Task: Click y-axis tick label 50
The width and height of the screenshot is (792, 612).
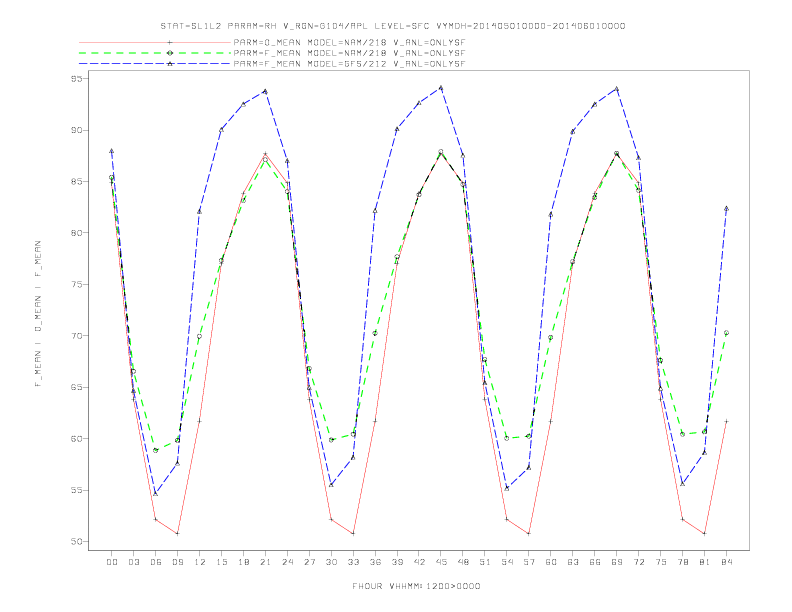Action: pyautogui.click(x=76, y=542)
